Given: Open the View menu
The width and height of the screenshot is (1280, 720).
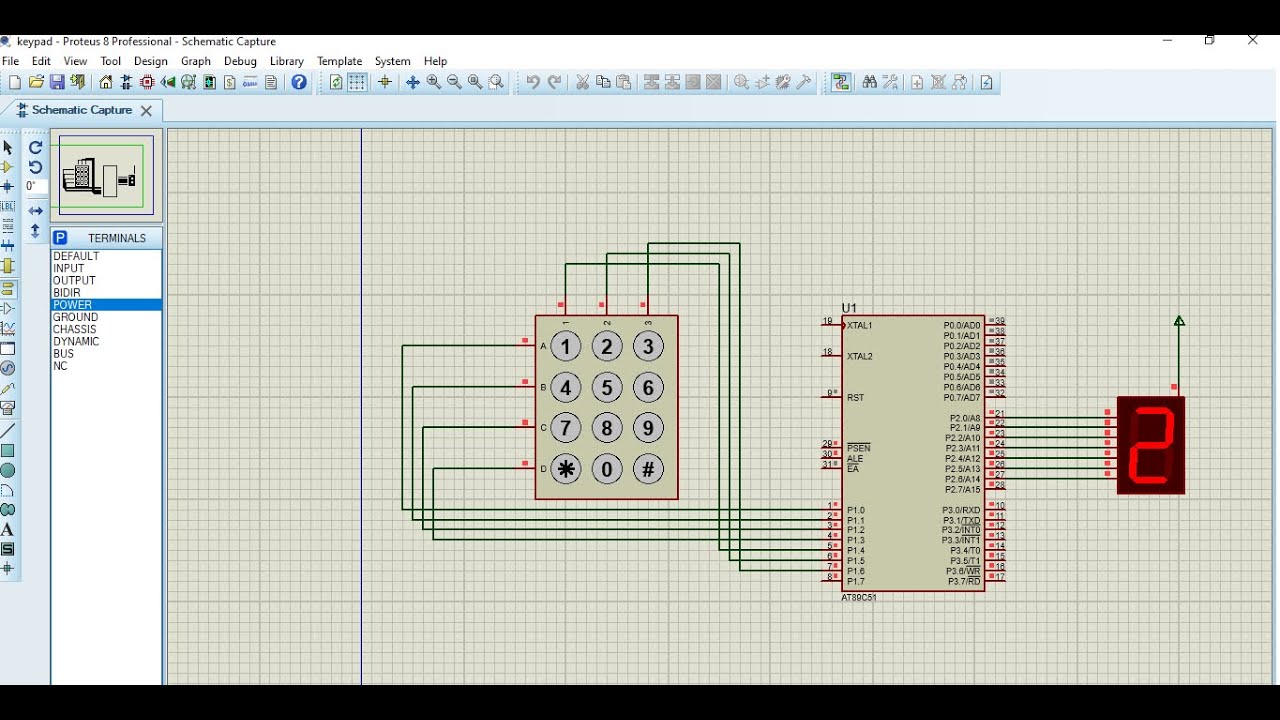Looking at the screenshot, I should [x=75, y=61].
